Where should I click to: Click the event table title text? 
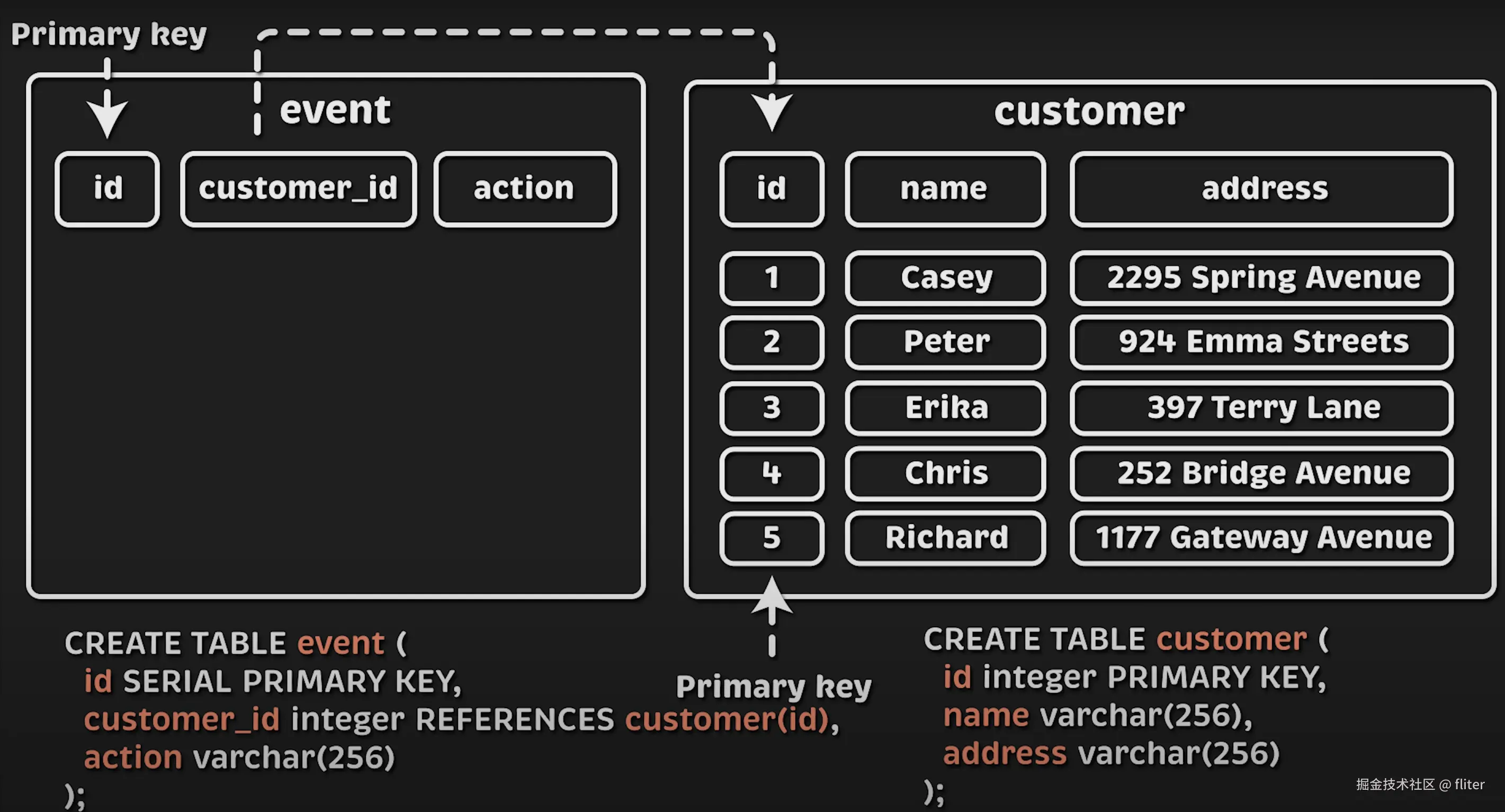pos(335,110)
